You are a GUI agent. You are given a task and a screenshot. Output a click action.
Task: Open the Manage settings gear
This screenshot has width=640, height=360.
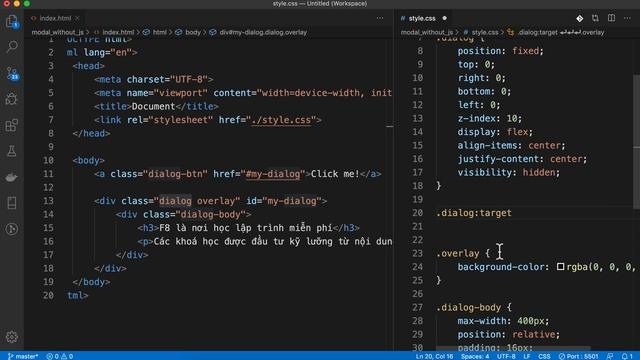[12, 337]
